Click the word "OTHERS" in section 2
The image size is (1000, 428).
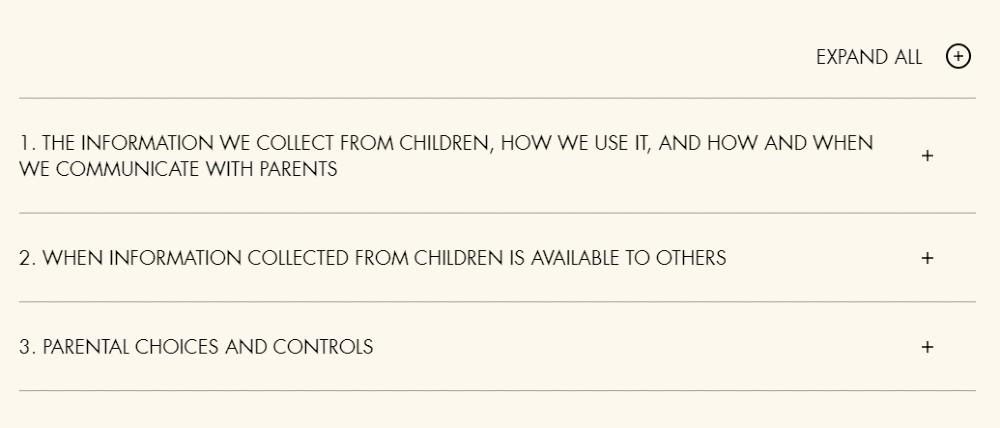click(x=691, y=258)
